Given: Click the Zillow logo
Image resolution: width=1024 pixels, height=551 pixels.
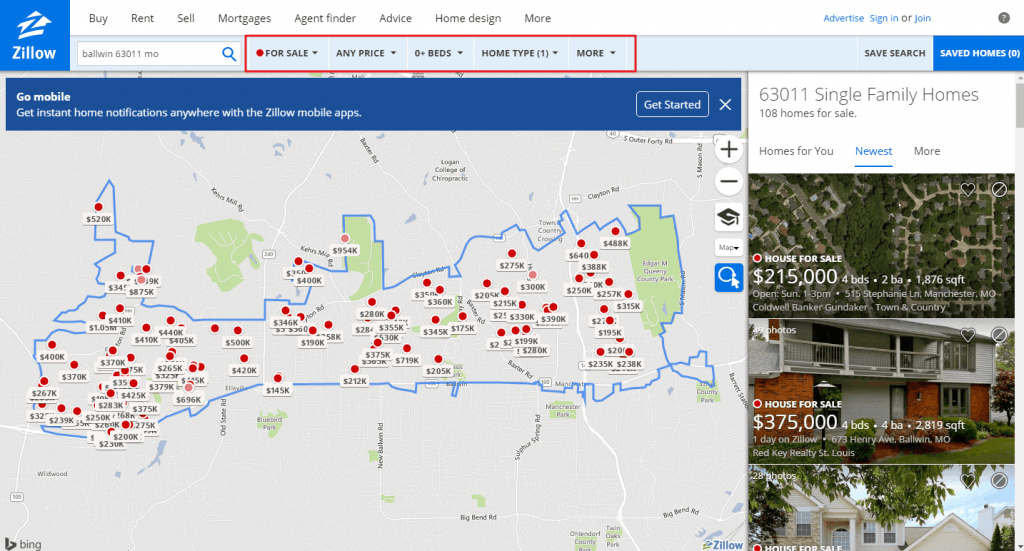Looking at the screenshot, I should coord(35,35).
